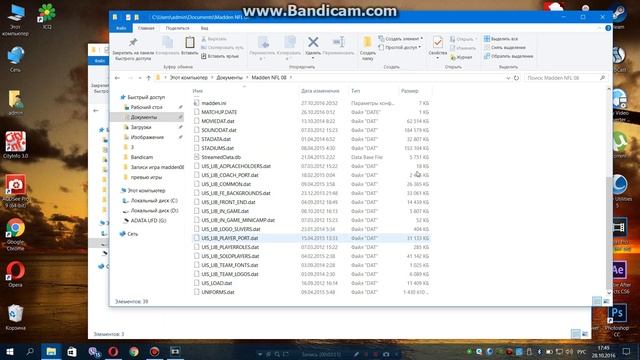Click the search magnifier in the search box

coord(602,78)
